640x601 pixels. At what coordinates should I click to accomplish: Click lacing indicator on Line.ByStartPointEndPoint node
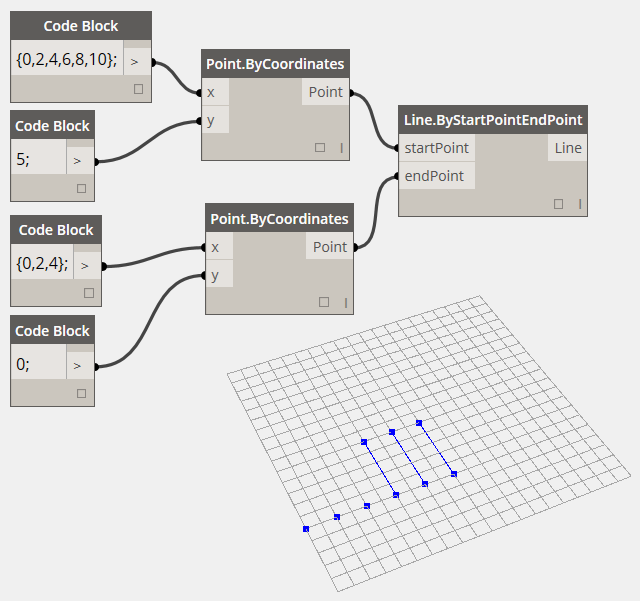579,204
